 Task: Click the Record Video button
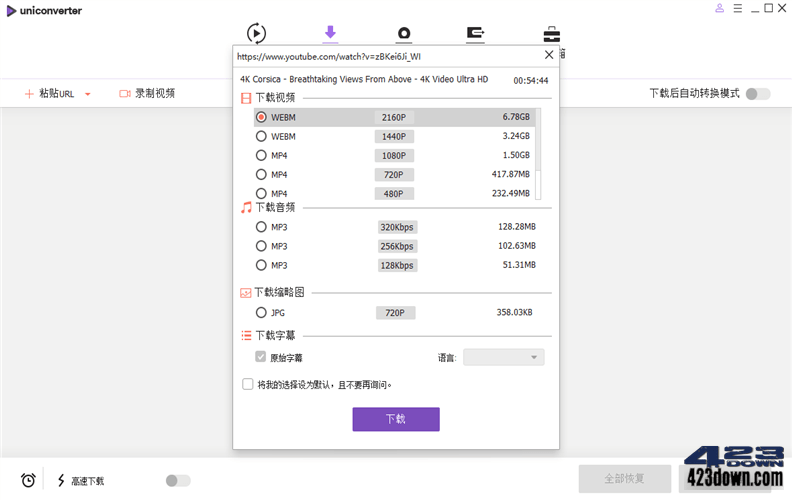coord(147,93)
